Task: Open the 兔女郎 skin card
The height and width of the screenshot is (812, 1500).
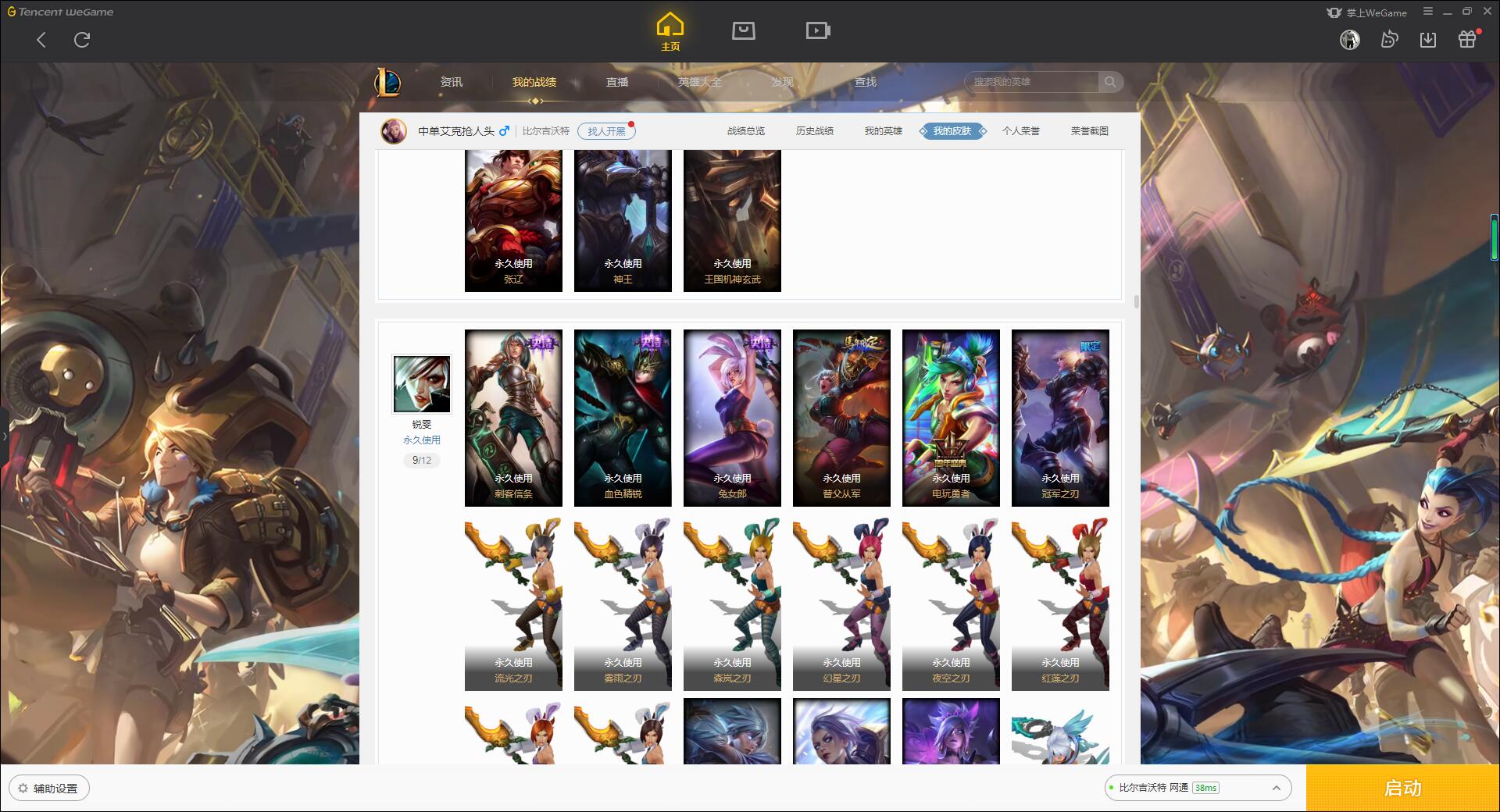Action: pos(732,418)
